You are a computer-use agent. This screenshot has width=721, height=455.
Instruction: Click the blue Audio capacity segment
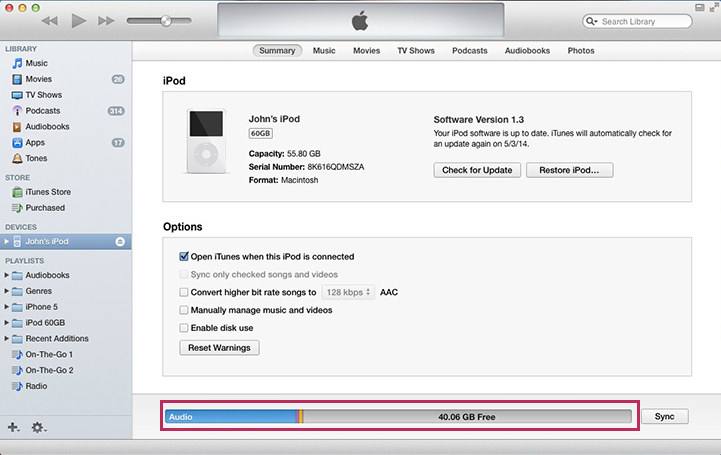tap(231, 417)
